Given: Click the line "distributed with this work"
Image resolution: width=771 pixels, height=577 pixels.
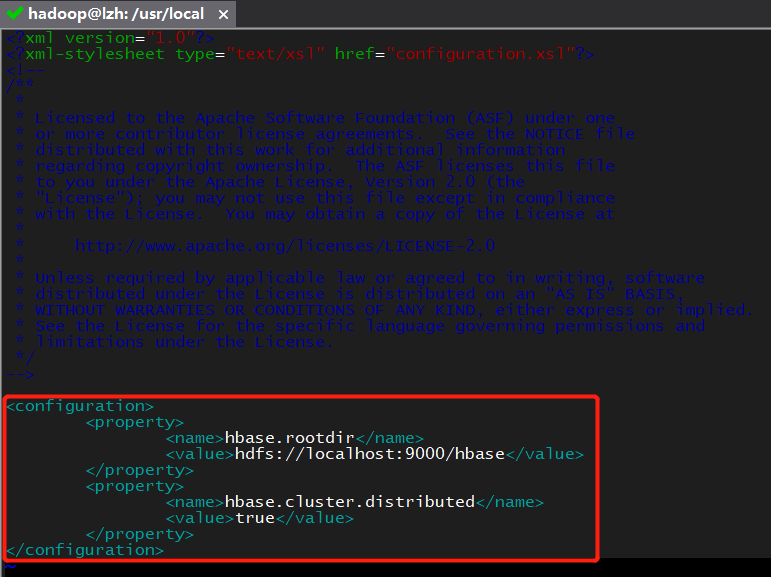Looking at the screenshot, I should coord(300,150).
